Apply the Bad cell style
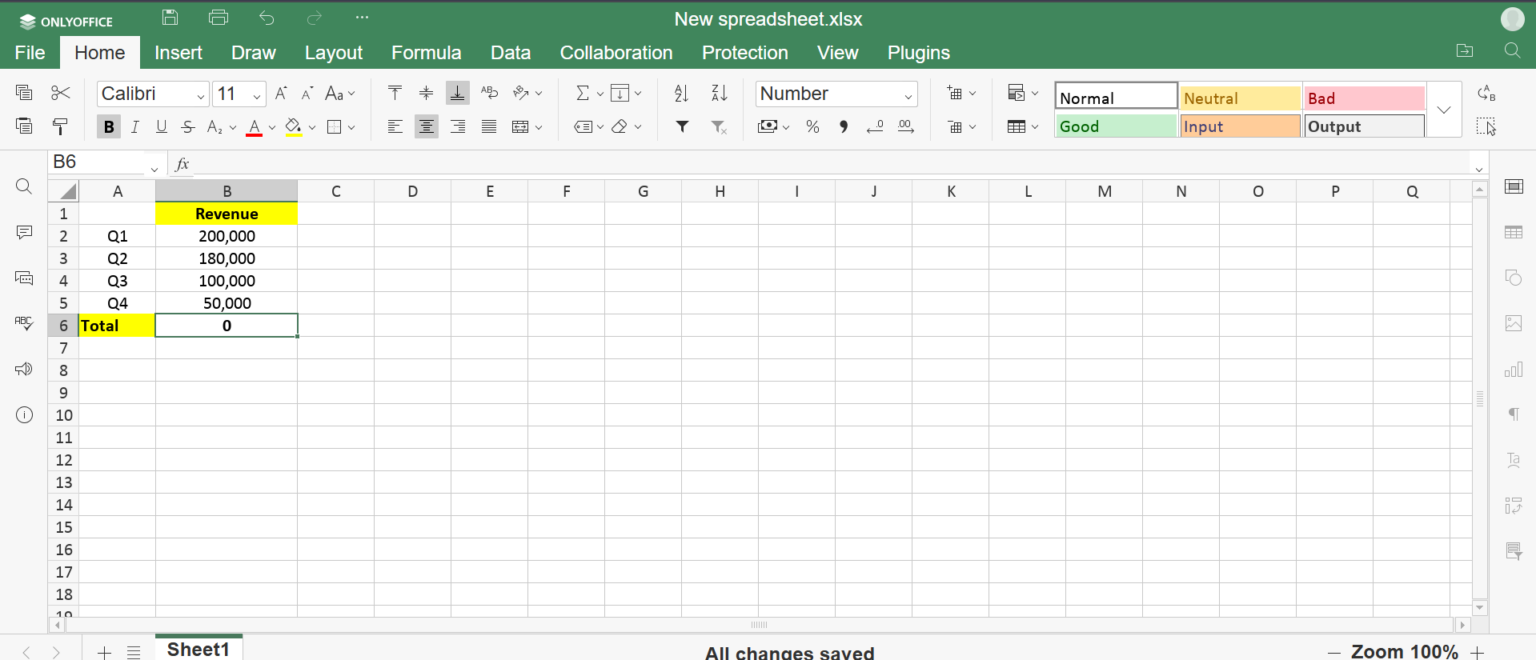 (1364, 98)
